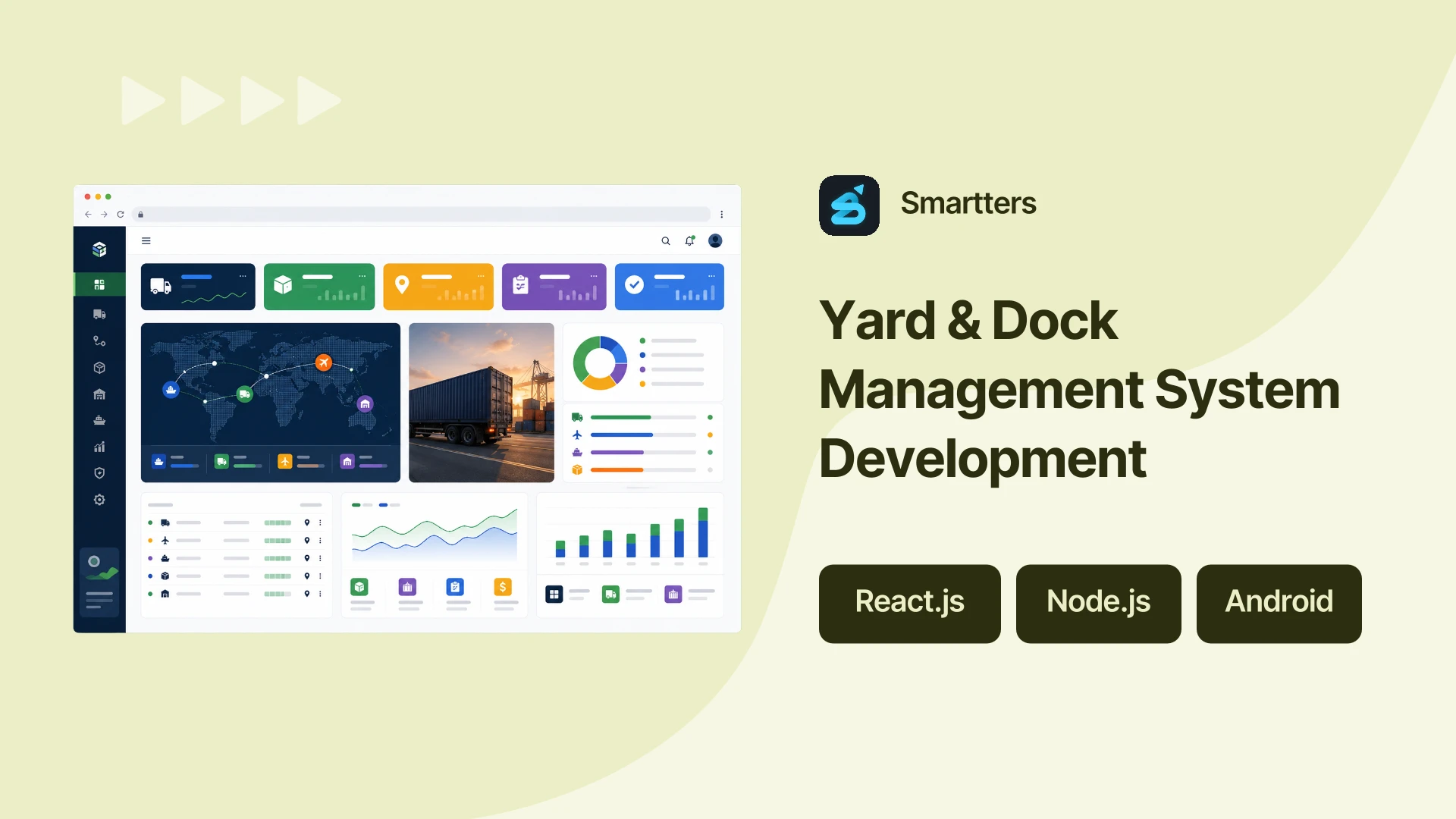1456x819 pixels.
Task: Reload the page with browser refresh icon
Action: [121, 215]
